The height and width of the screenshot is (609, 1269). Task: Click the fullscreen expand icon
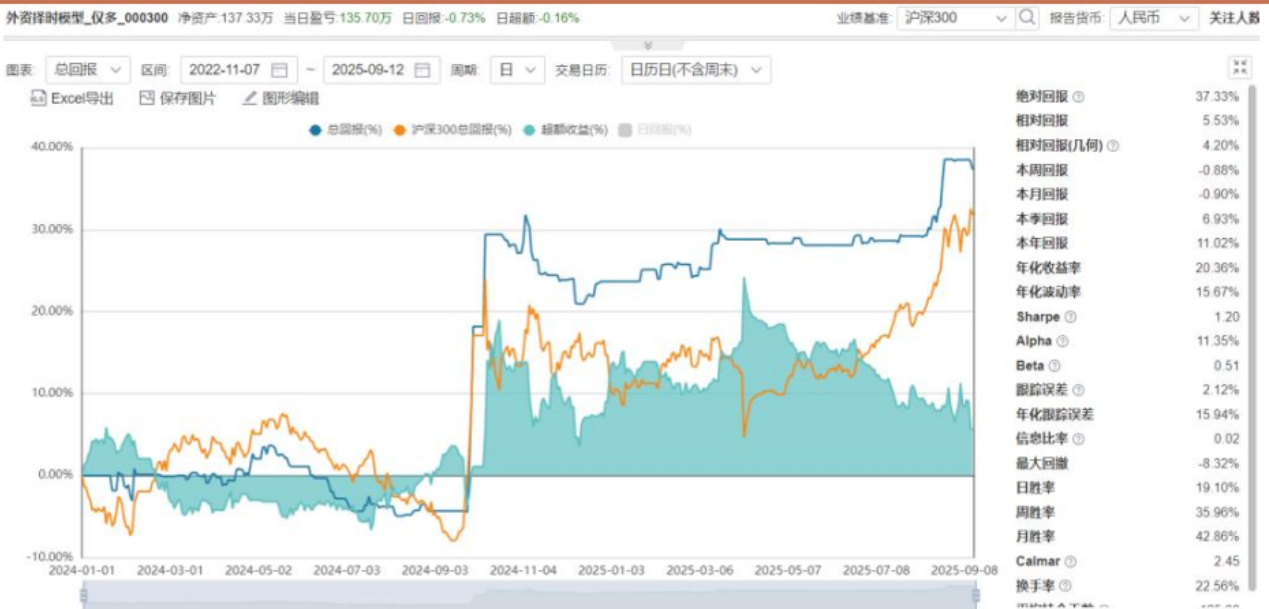1240,68
